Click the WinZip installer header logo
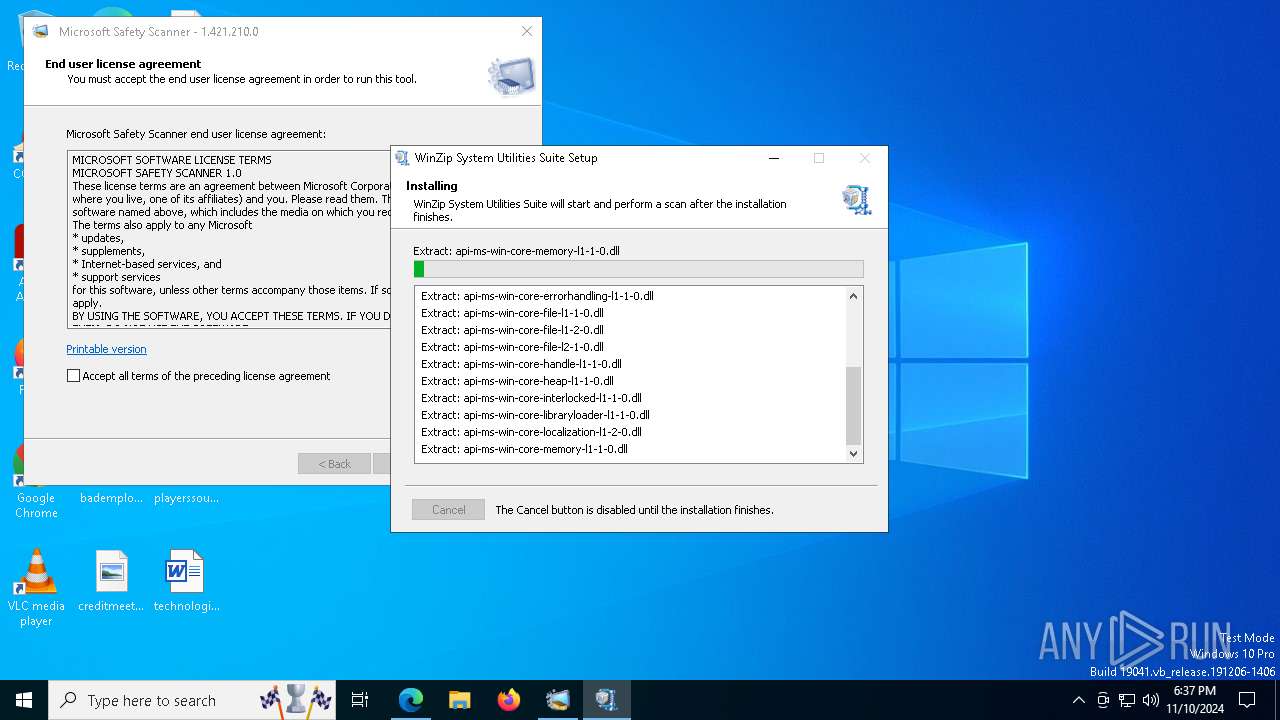1280x720 pixels. tap(856, 199)
